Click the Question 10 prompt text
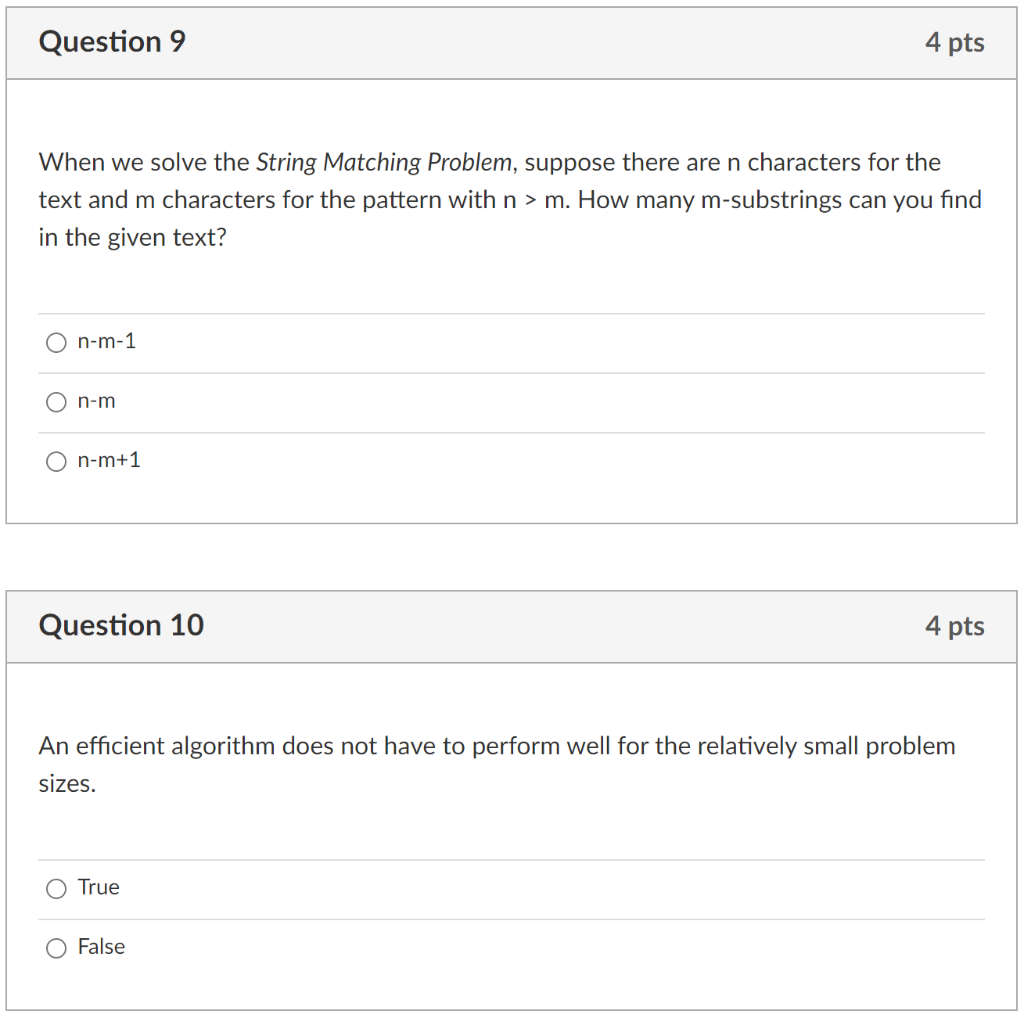Image resolution: width=1024 pixels, height=1018 pixels. [x=496, y=745]
